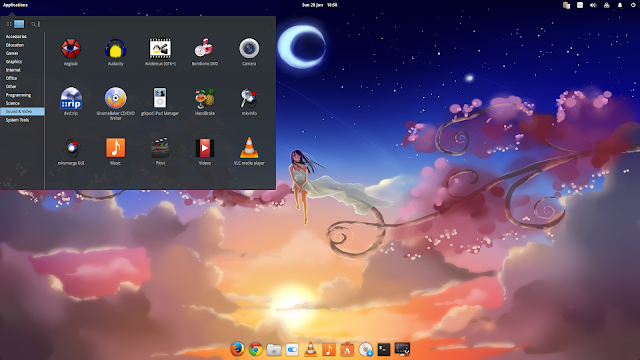Viewport: 640px width, 360px height.
Task: Open gtkpod iPod Manager
Action: [x=160, y=101]
